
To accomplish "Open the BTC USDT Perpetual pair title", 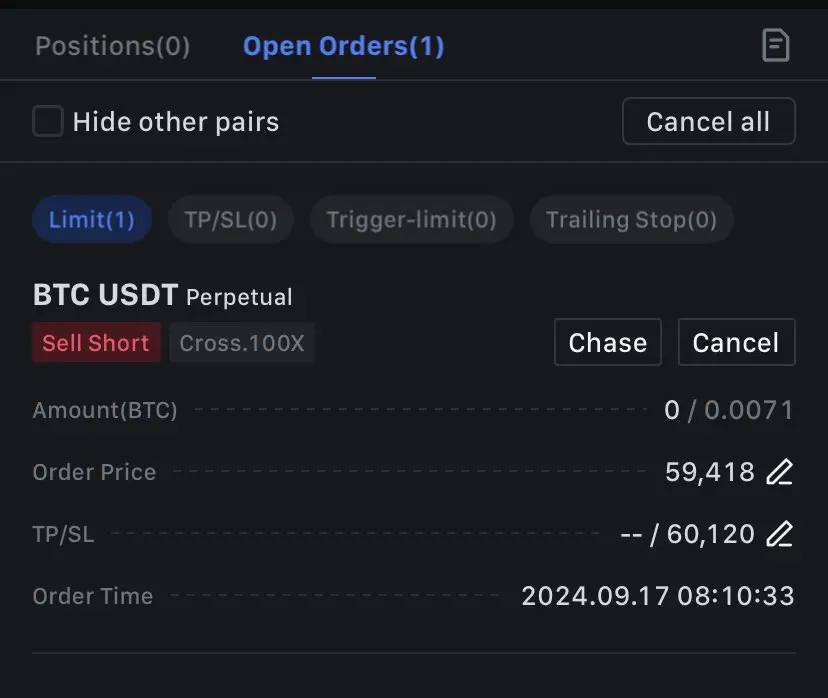I will 163,295.
